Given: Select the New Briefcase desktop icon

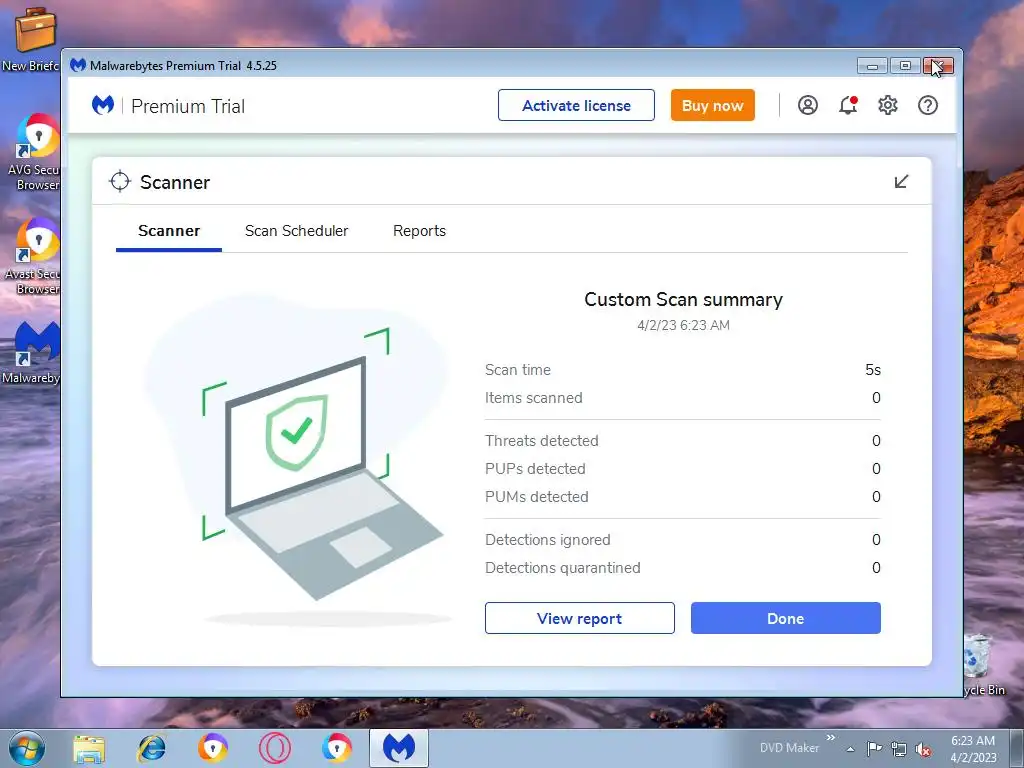Looking at the screenshot, I should (x=31, y=39).
